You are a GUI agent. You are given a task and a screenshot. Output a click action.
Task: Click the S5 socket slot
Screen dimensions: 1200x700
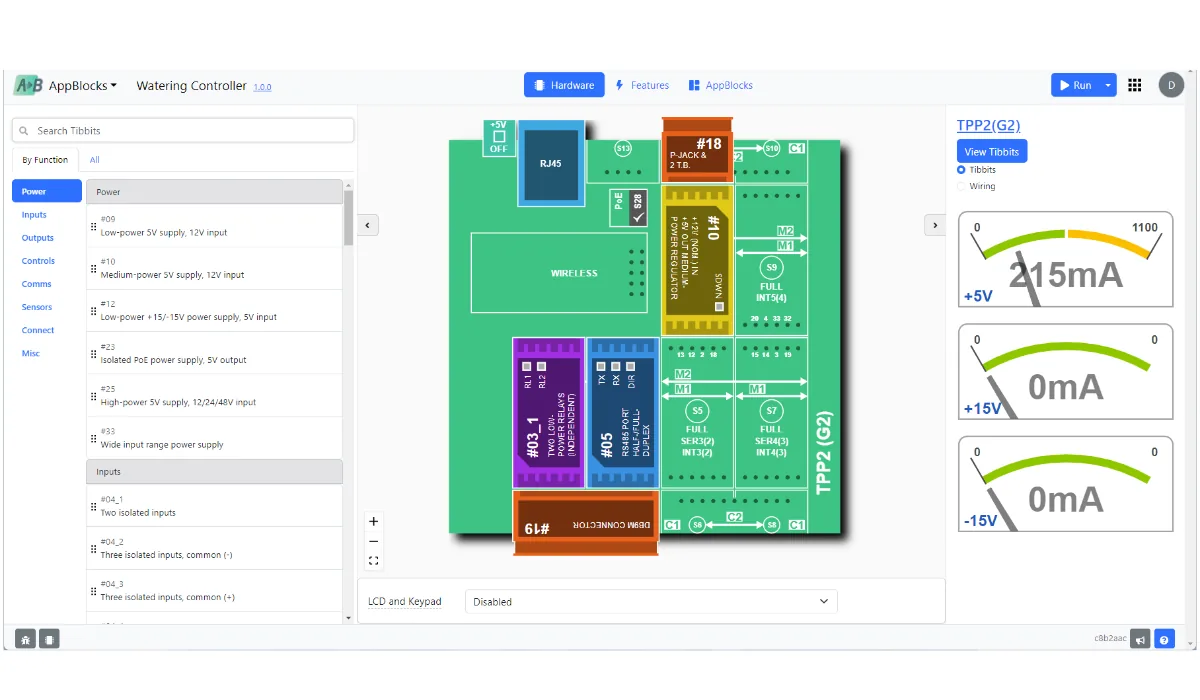pyautogui.click(x=696, y=411)
